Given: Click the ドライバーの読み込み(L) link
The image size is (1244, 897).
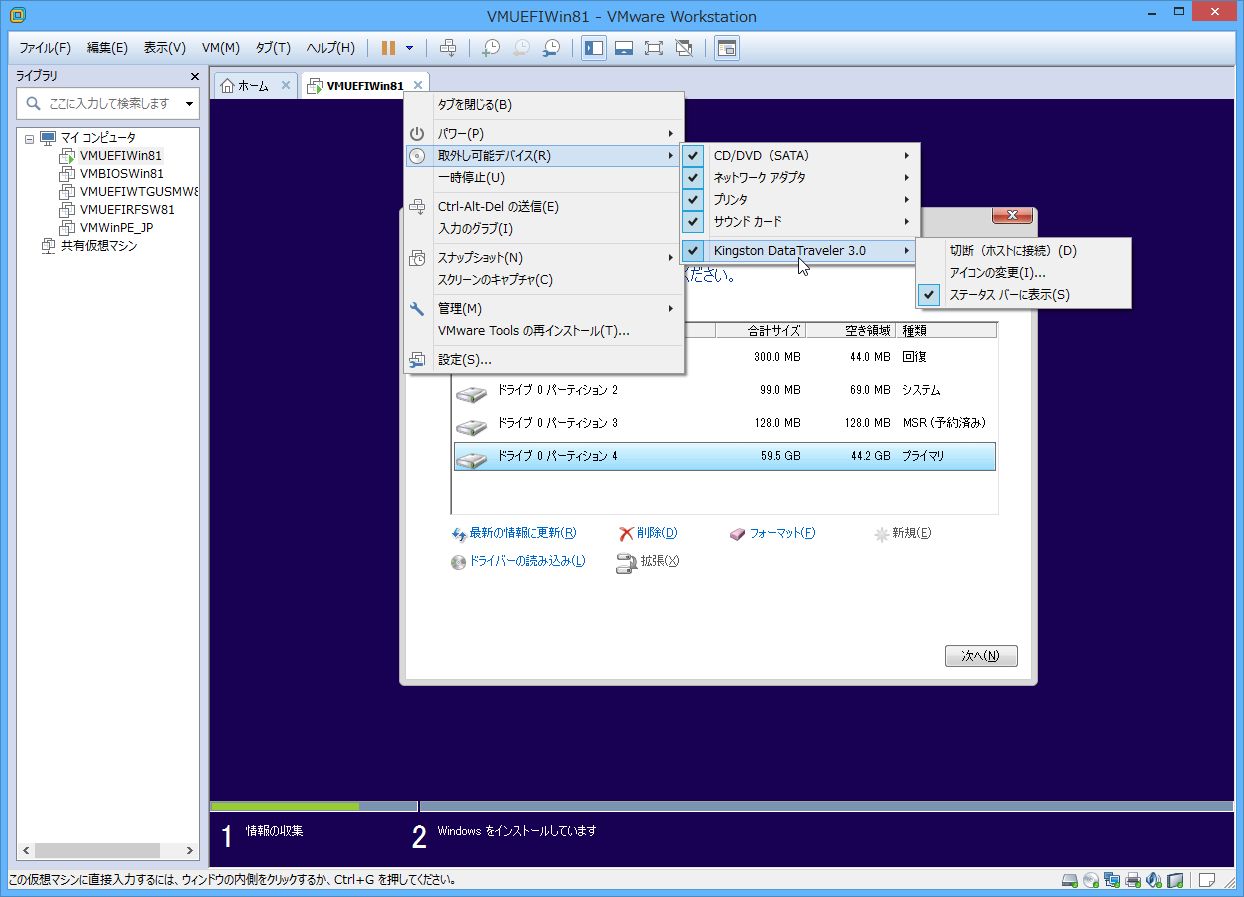Looking at the screenshot, I should point(527,562).
